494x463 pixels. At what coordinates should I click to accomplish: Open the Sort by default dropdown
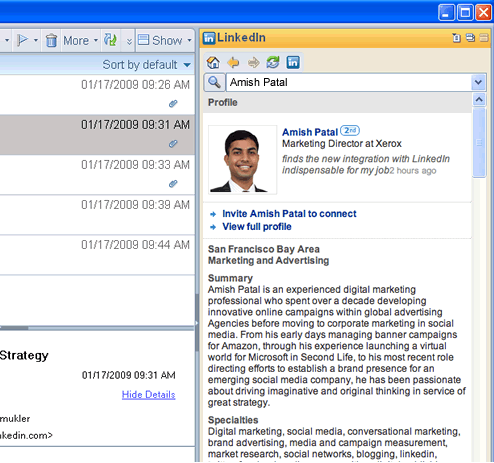click(x=147, y=65)
